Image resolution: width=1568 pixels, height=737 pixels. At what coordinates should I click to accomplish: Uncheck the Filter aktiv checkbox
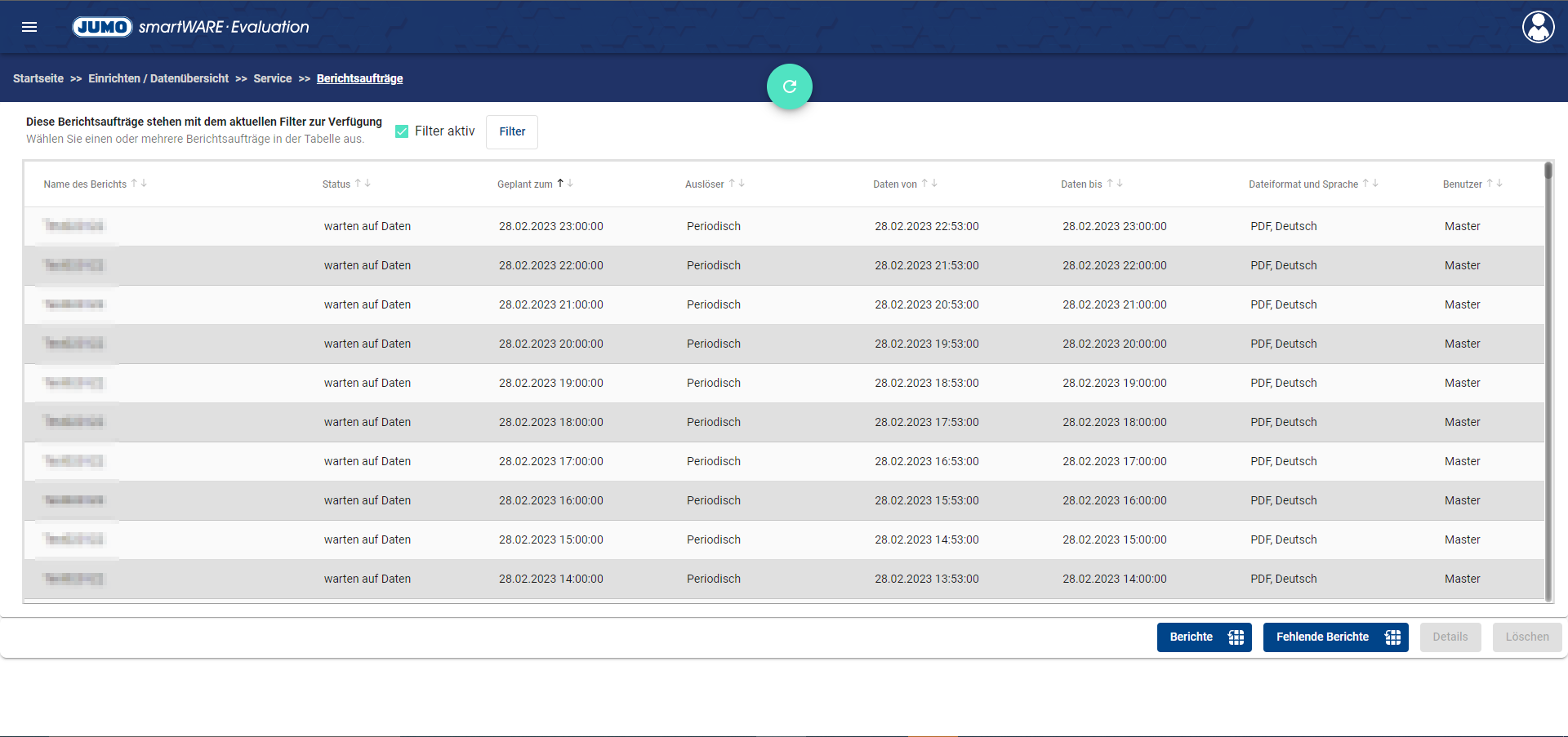click(402, 131)
